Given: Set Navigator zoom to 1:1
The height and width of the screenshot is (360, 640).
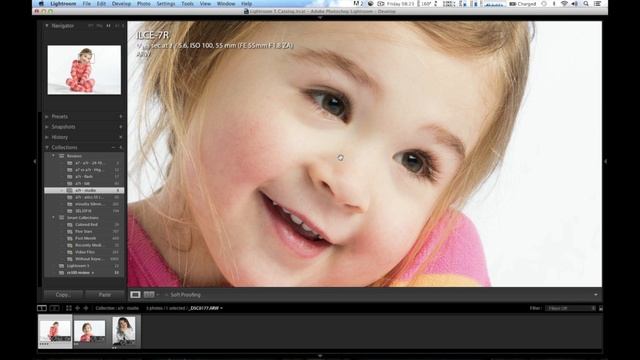Looking at the screenshot, I should (x=109, y=26).
